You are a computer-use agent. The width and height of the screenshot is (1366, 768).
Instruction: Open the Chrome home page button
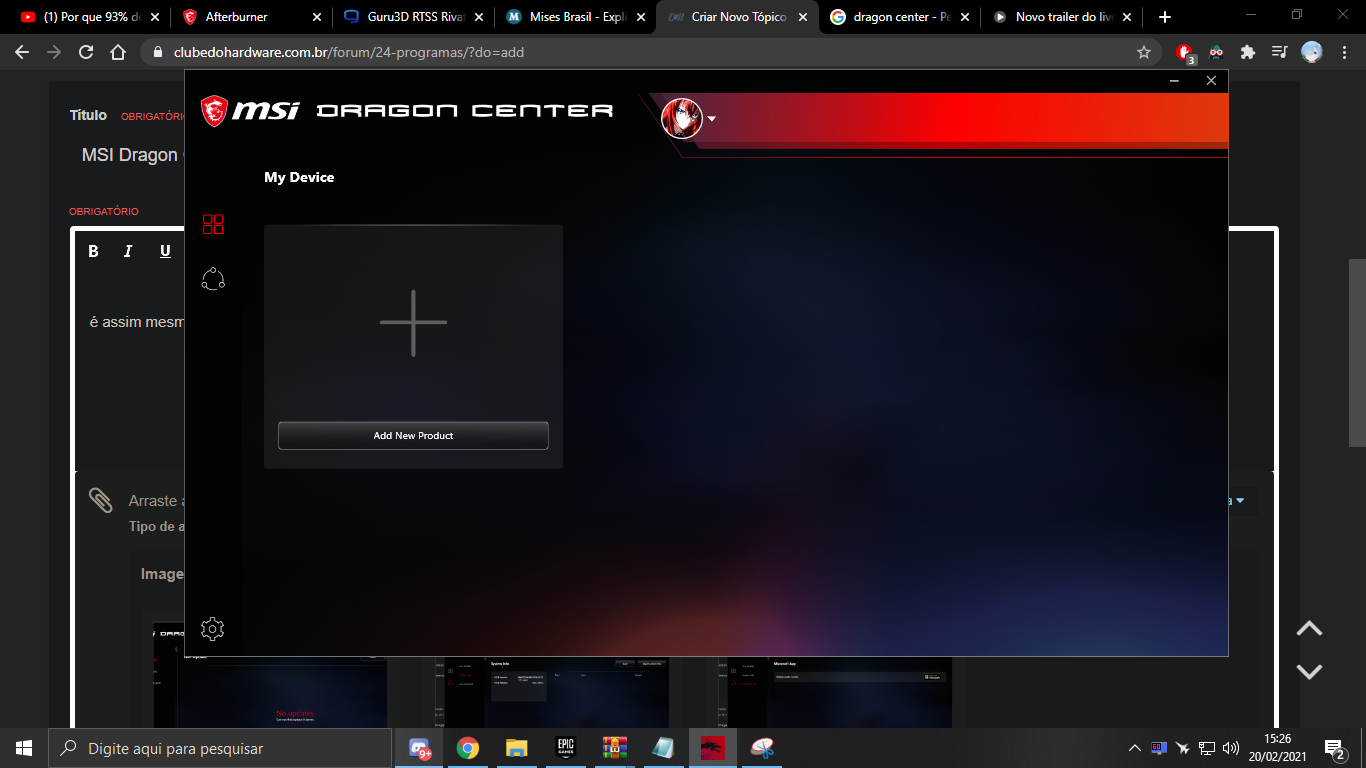click(118, 52)
